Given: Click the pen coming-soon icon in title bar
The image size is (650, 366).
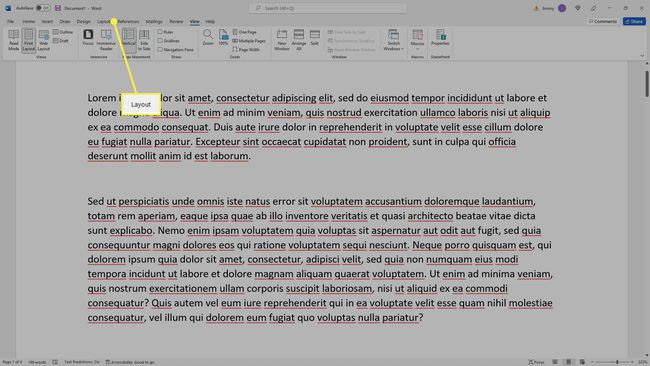Looking at the screenshot, I should (593, 8).
